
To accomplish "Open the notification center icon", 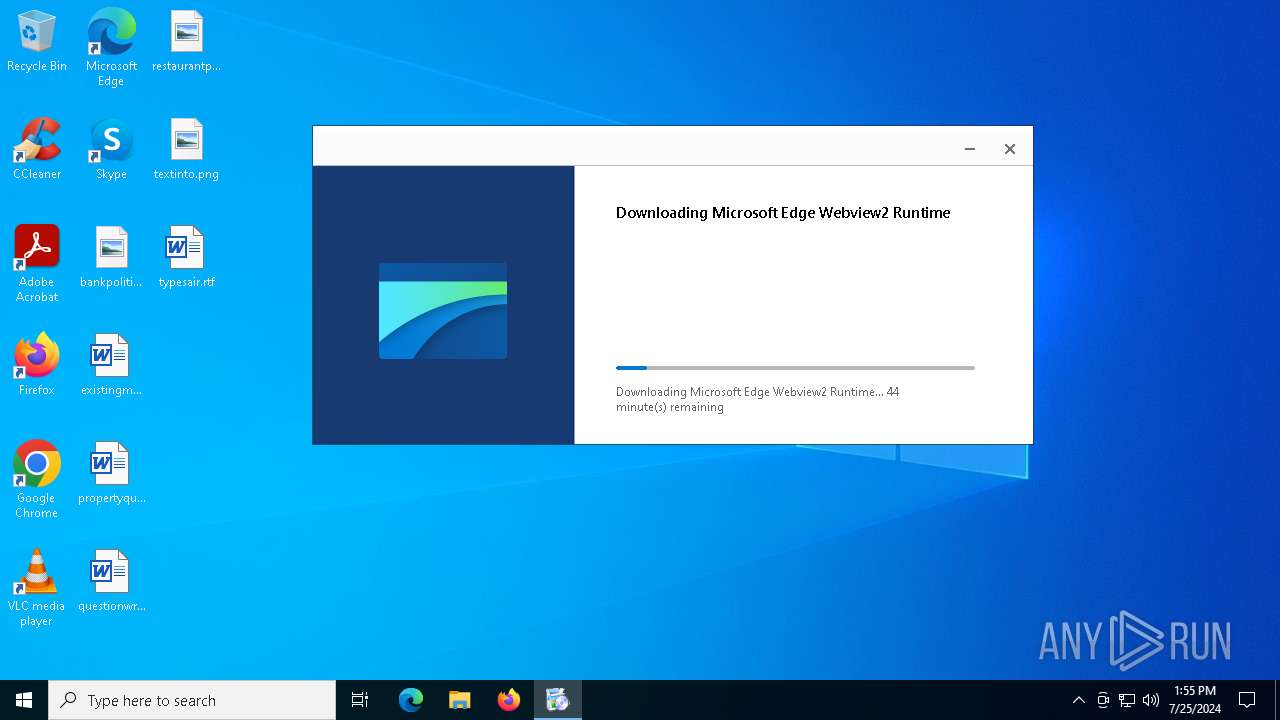I will (1247, 700).
